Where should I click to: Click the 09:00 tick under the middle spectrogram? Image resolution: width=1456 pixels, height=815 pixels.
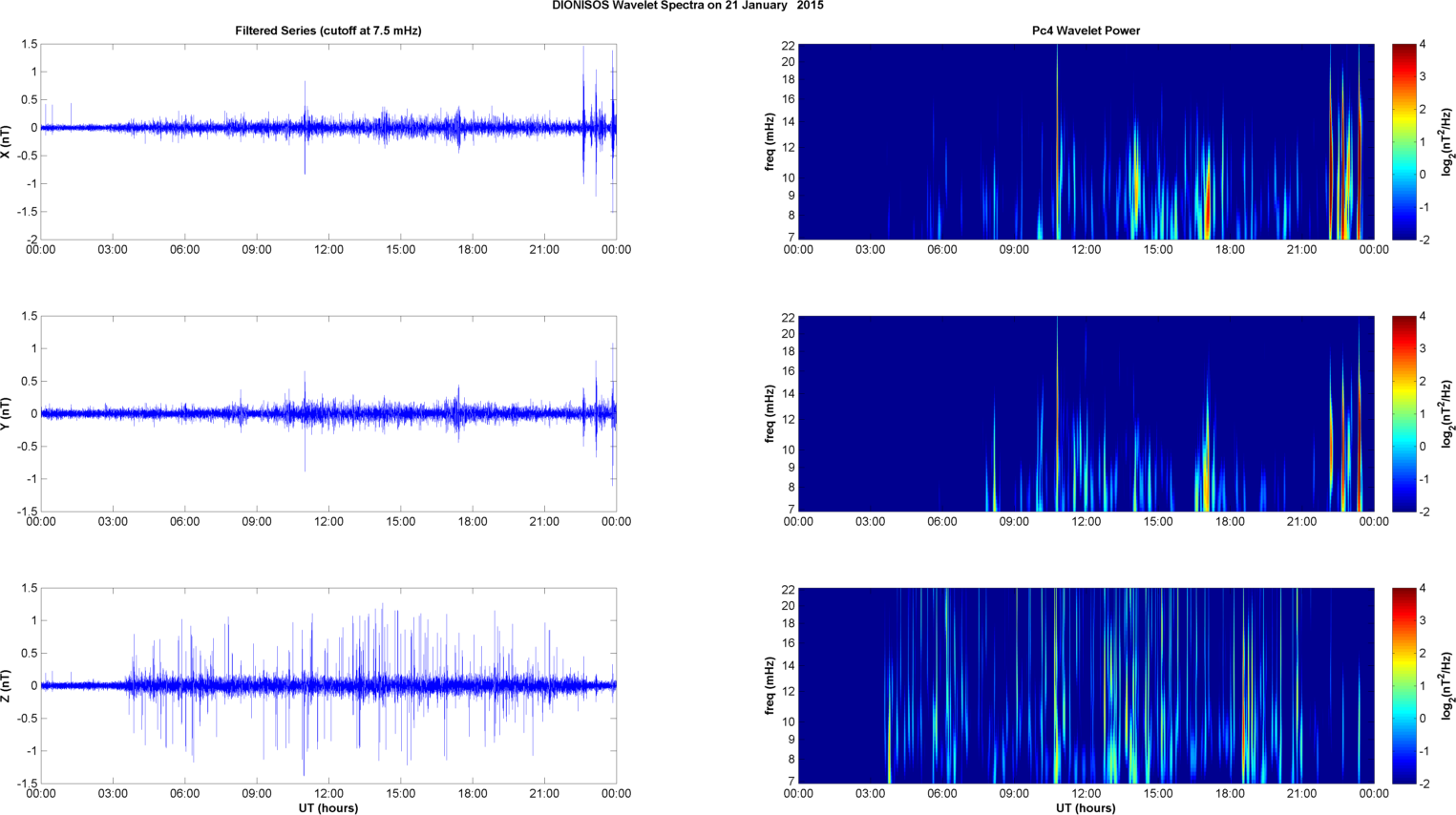(1014, 522)
